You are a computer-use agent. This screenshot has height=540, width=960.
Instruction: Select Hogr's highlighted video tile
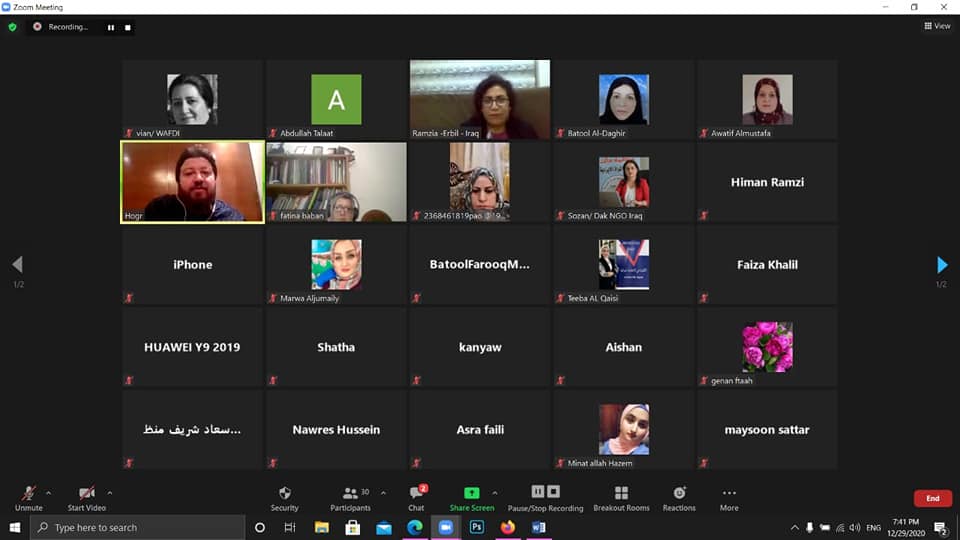tap(192, 181)
